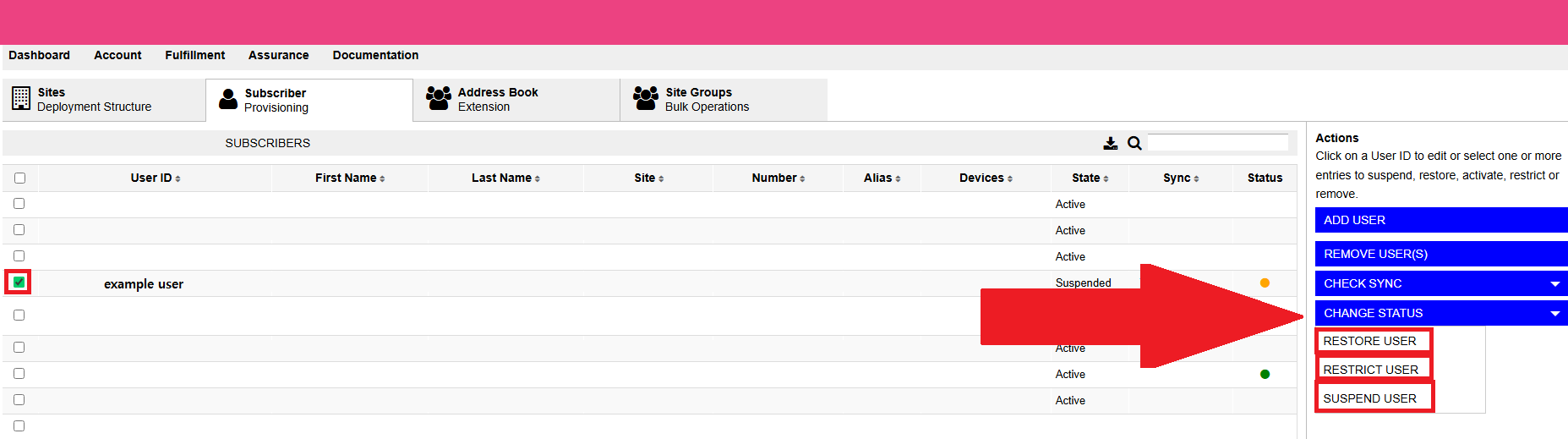Toggle the select-all checkbox in header

(19, 178)
